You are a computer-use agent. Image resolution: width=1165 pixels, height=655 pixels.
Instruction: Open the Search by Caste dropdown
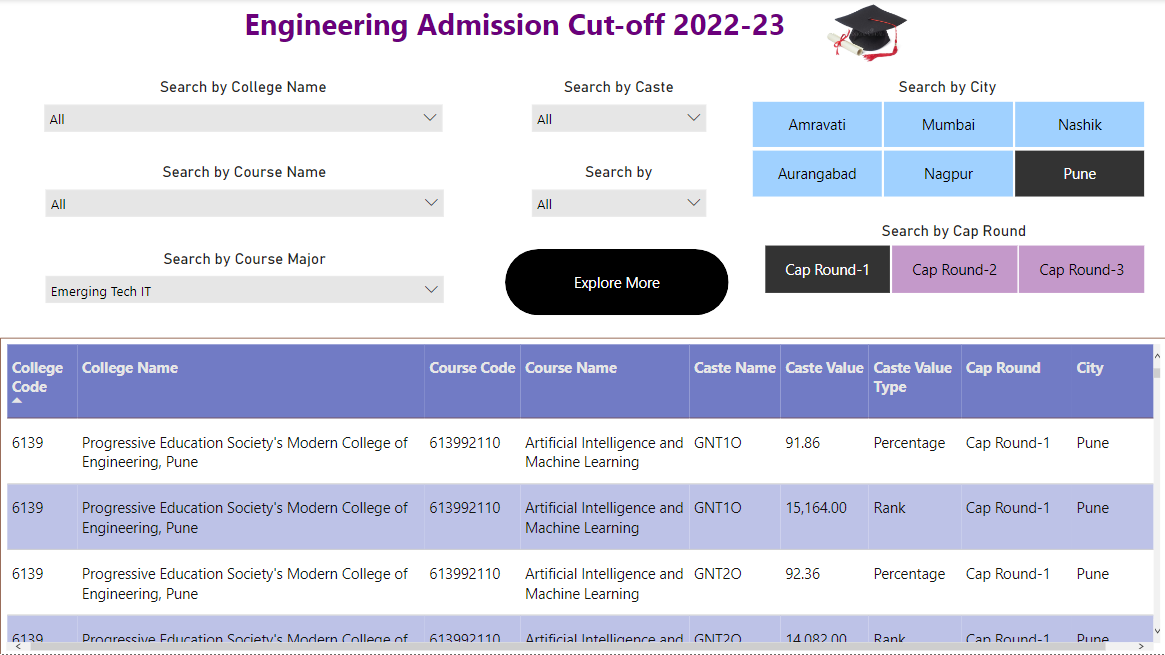[618, 118]
